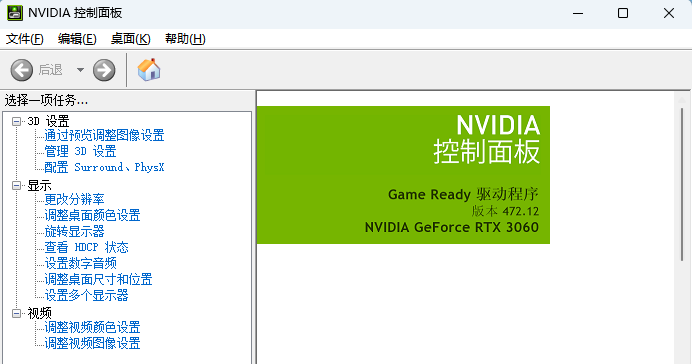Open 查看 HDCP 状态 link
Screen dimensions: 692x364
[86, 247]
